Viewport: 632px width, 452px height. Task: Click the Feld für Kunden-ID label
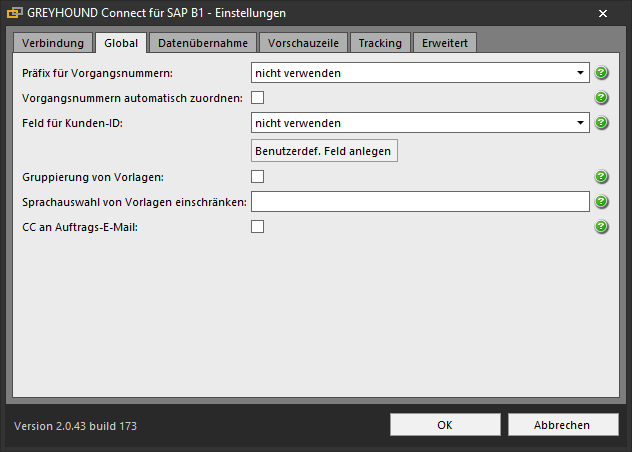tap(73, 123)
